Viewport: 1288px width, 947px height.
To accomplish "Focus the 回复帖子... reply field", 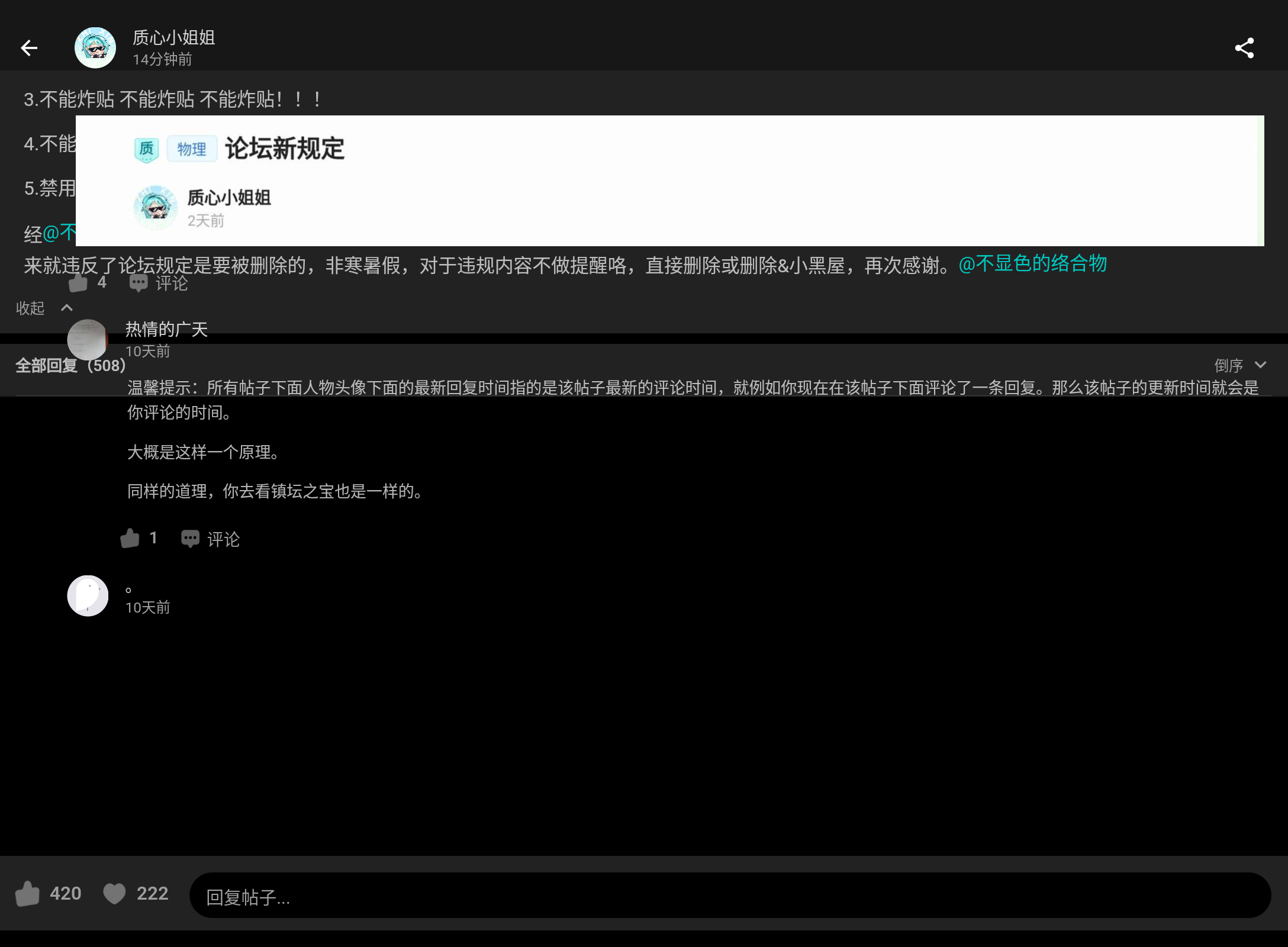I will (730, 896).
